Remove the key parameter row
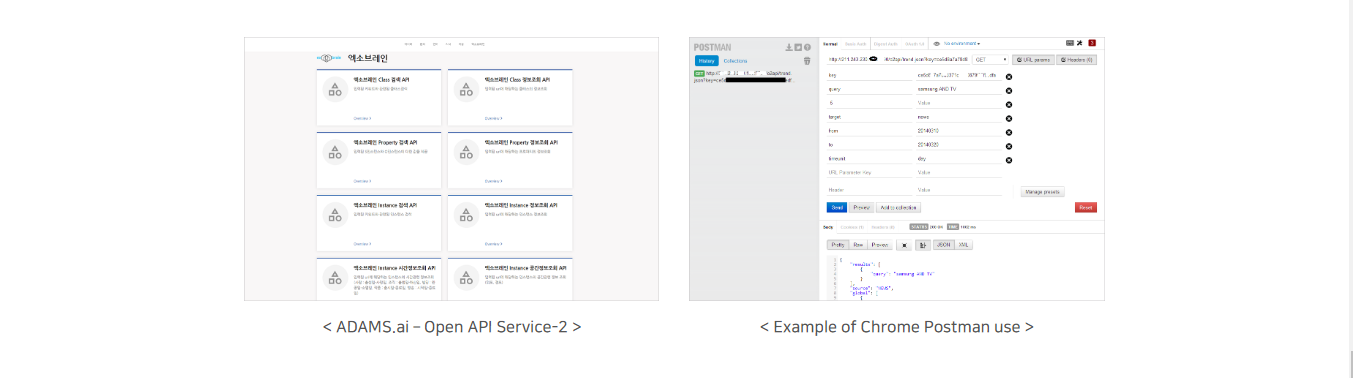The height and width of the screenshot is (378, 1353). click(x=1008, y=76)
